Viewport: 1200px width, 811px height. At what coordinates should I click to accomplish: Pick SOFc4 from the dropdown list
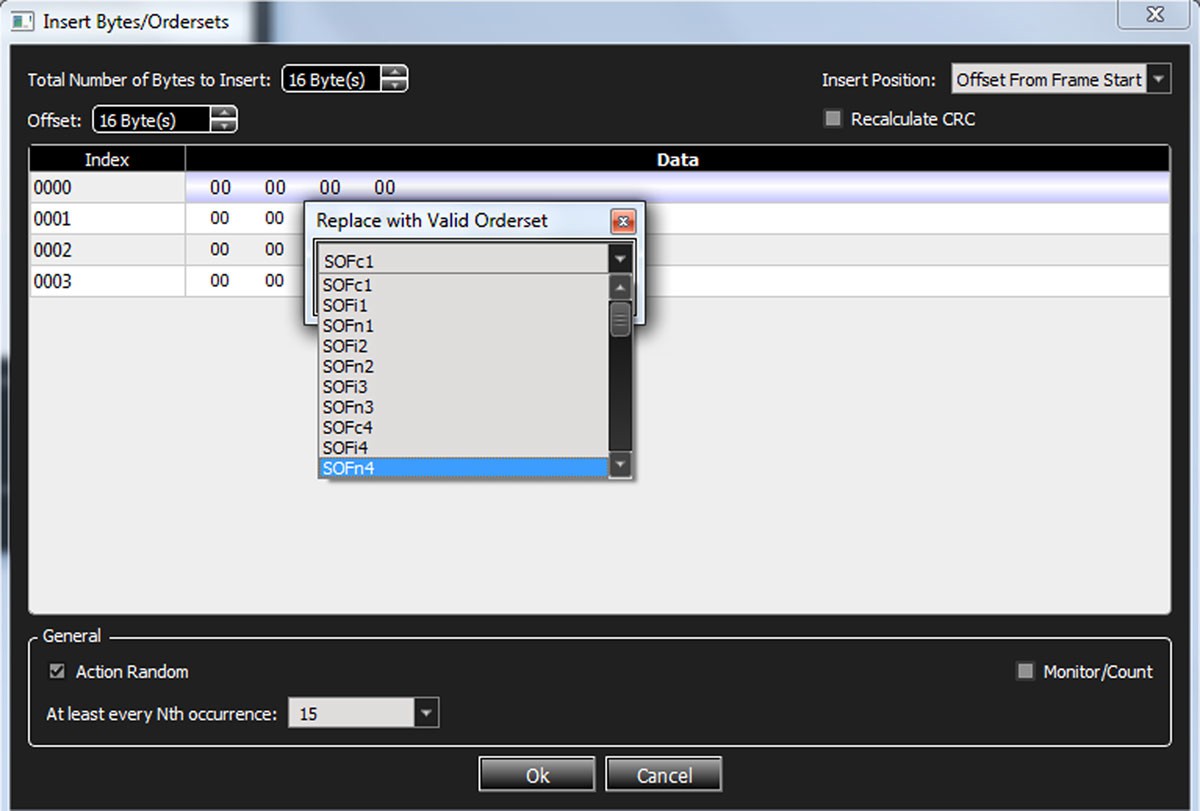[x=464, y=427]
